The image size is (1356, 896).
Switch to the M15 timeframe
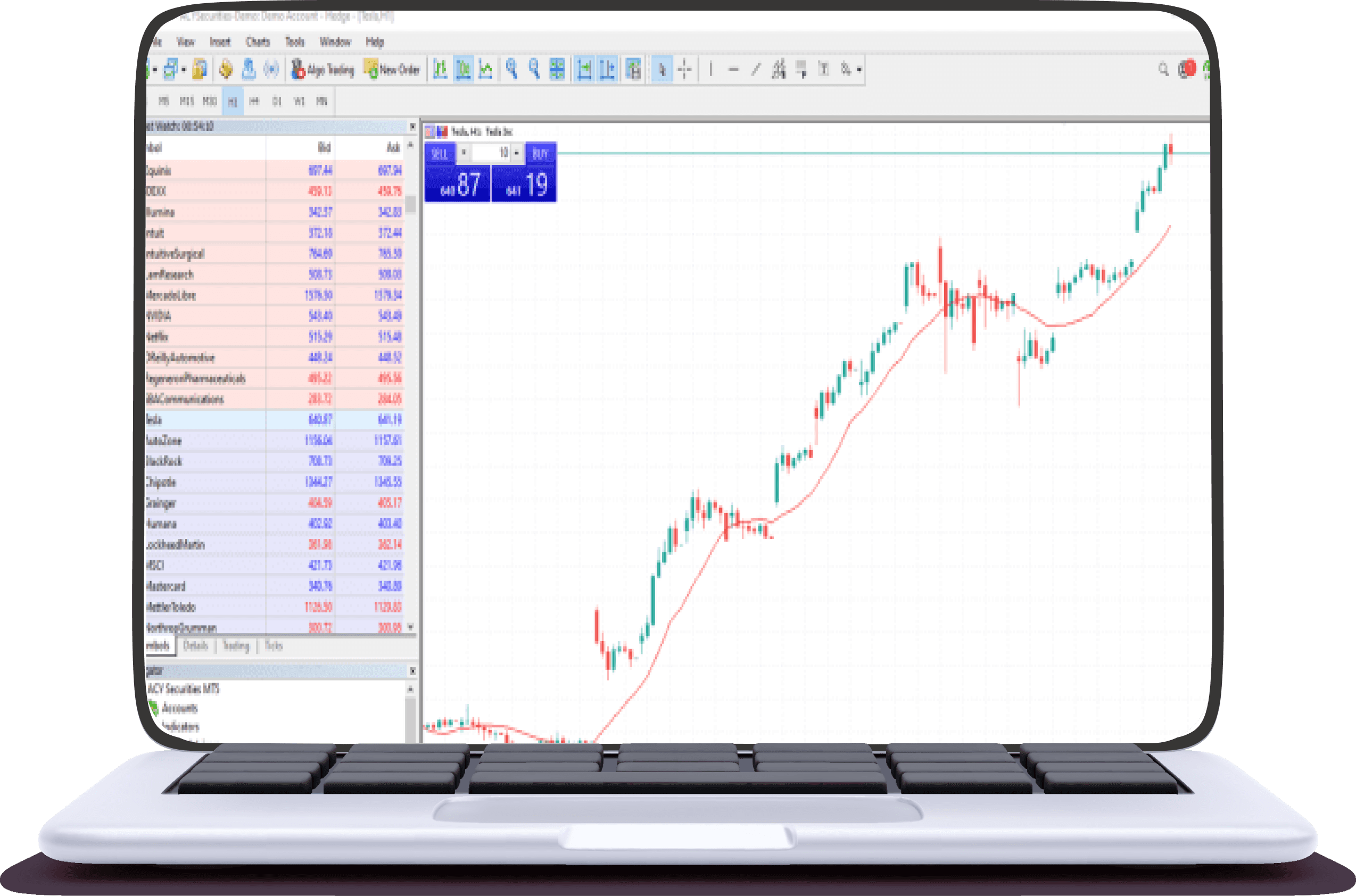coord(186,101)
